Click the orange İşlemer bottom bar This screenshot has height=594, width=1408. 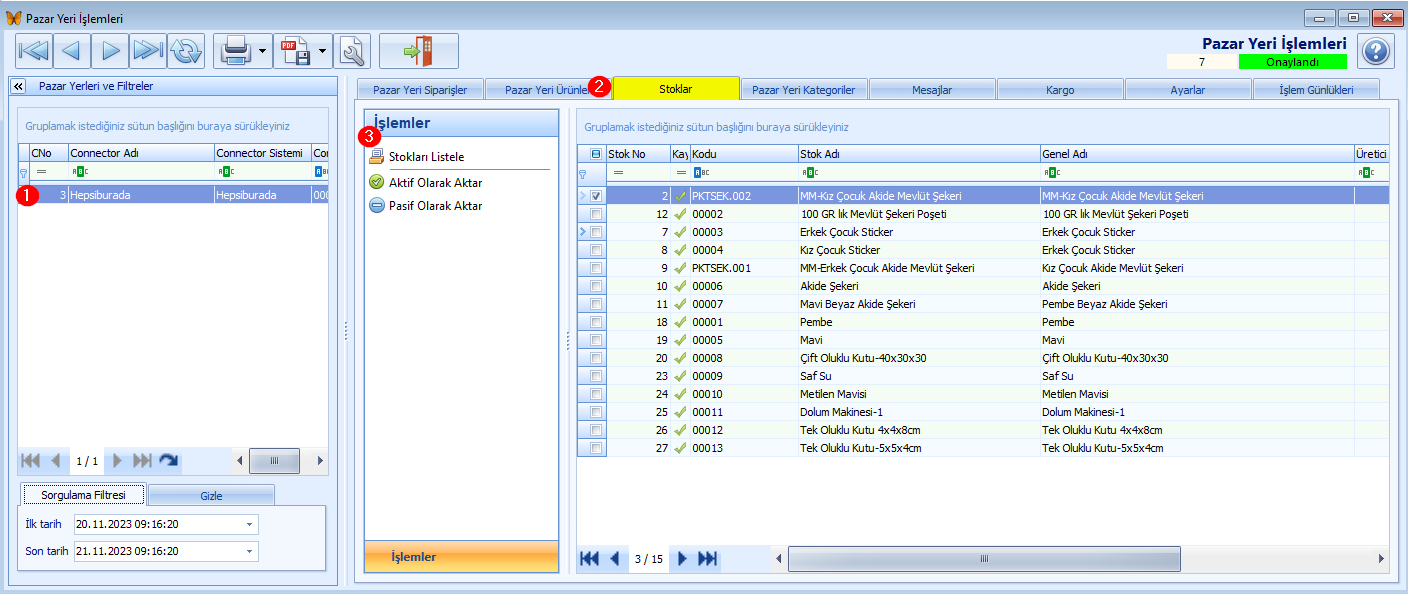(461, 557)
